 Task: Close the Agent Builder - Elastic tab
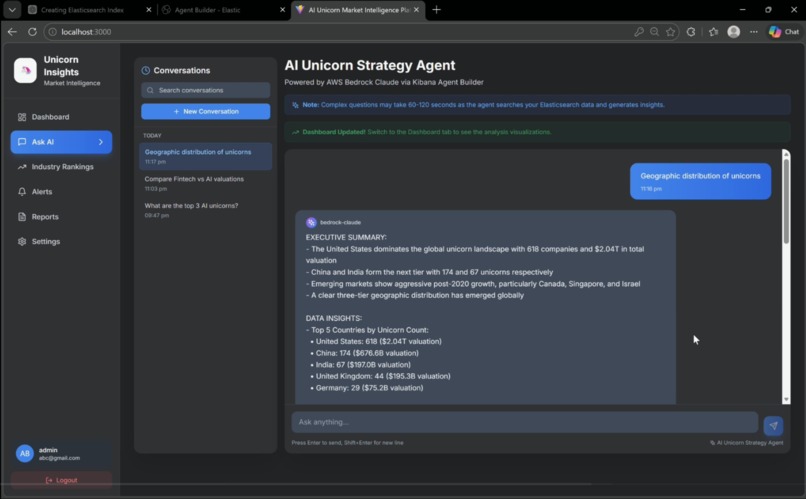[x=282, y=10]
